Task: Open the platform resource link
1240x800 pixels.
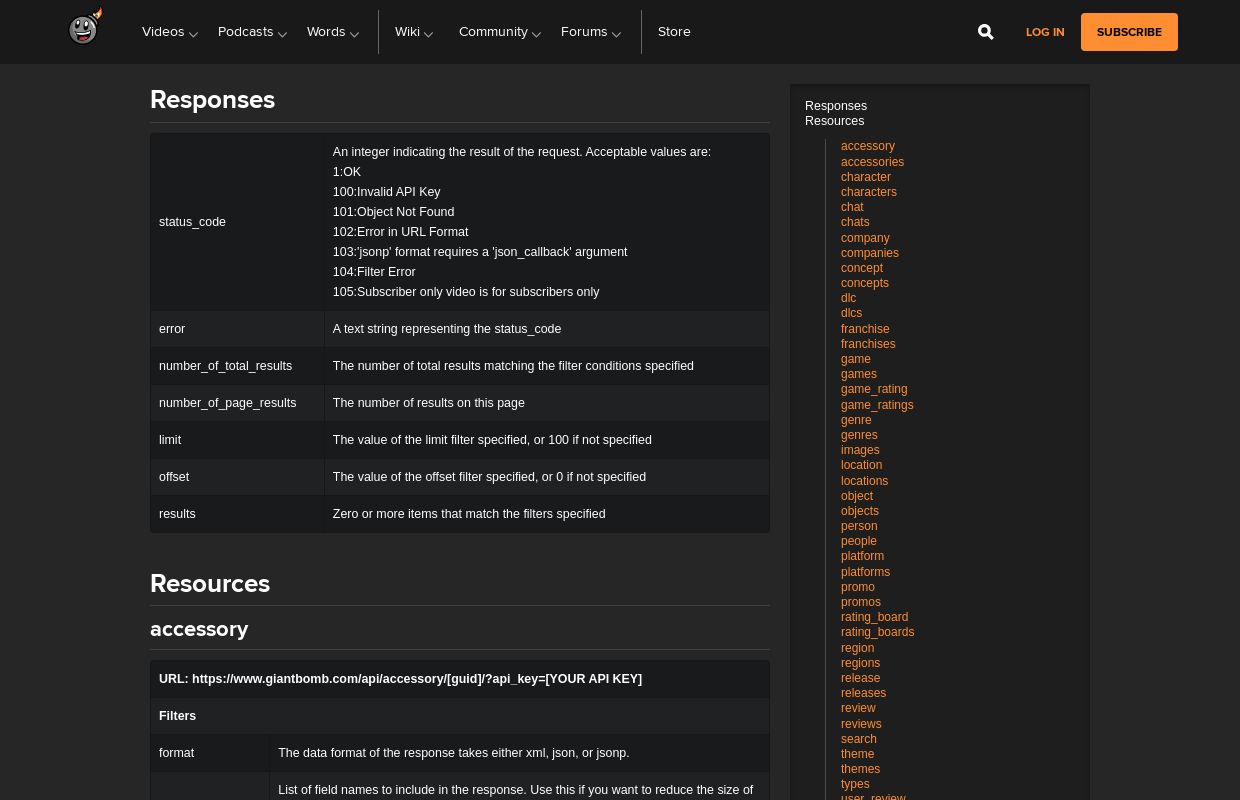Action: (862, 556)
